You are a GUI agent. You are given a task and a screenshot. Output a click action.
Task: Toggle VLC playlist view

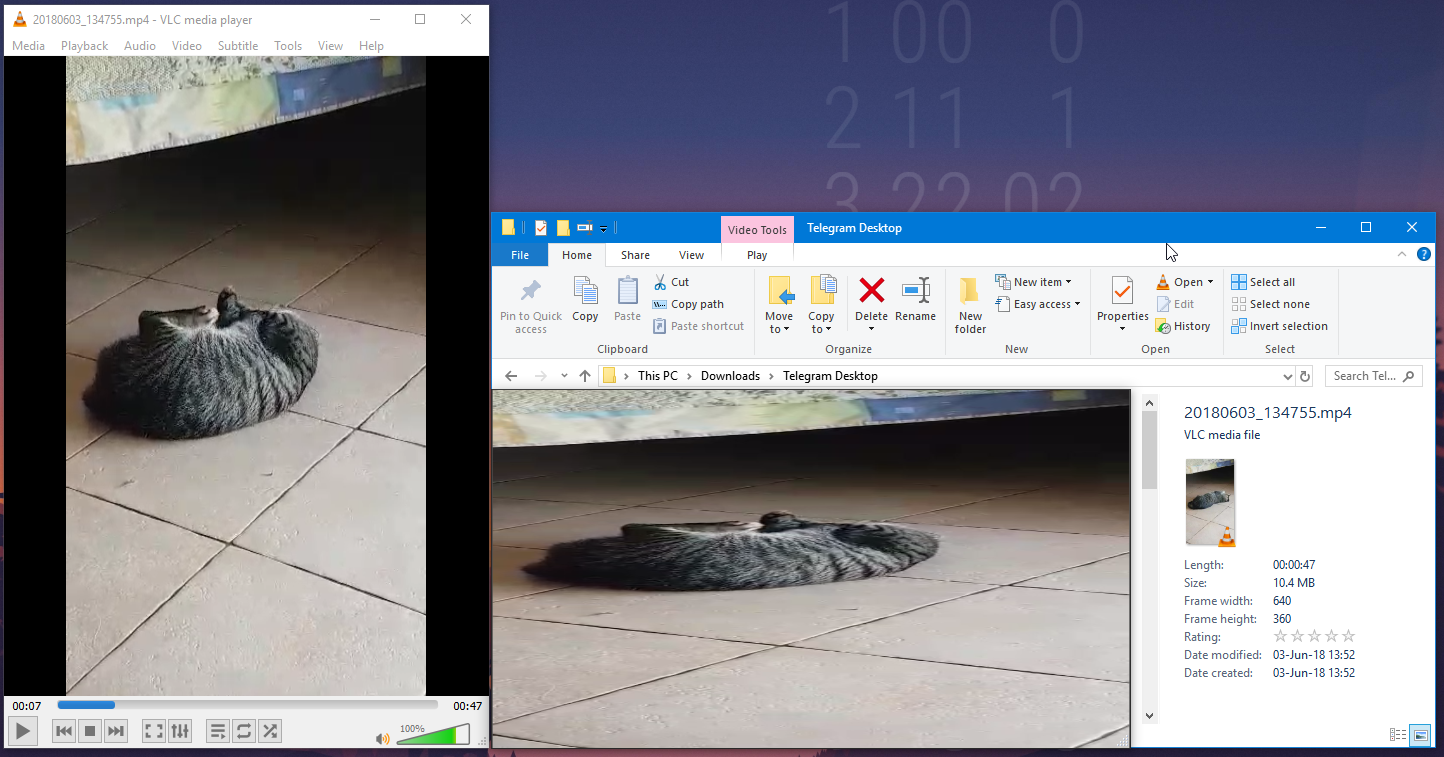tap(218, 731)
